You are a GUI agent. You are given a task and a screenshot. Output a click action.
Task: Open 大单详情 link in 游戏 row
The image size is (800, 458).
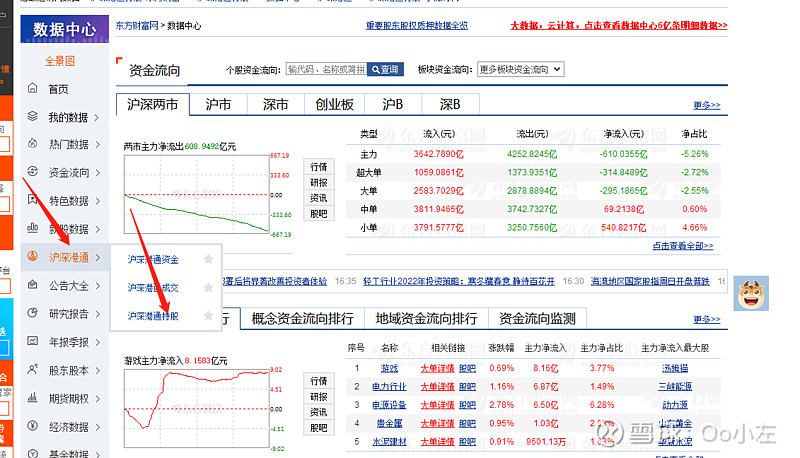click(437, 368)
